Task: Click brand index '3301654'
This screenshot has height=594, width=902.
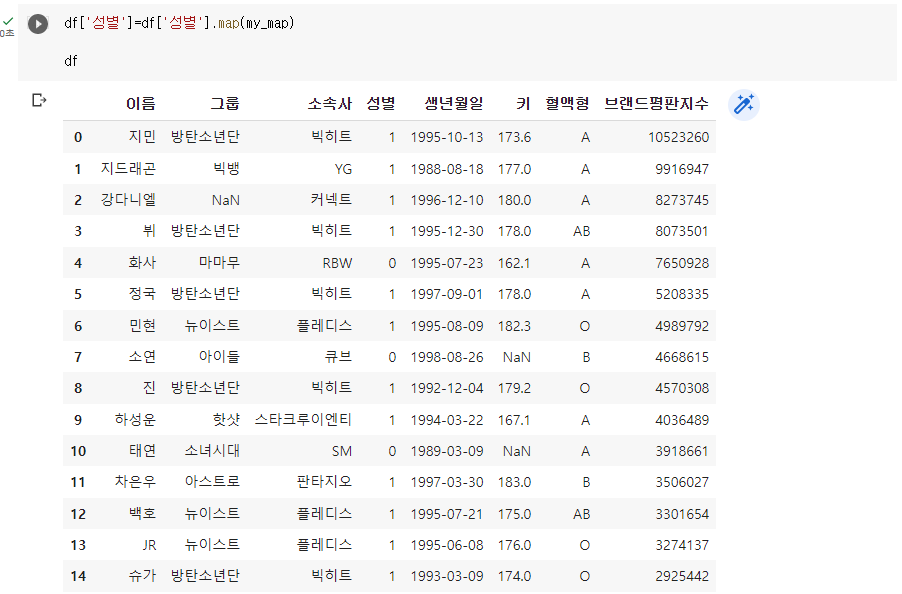Action: pos(682,514)
